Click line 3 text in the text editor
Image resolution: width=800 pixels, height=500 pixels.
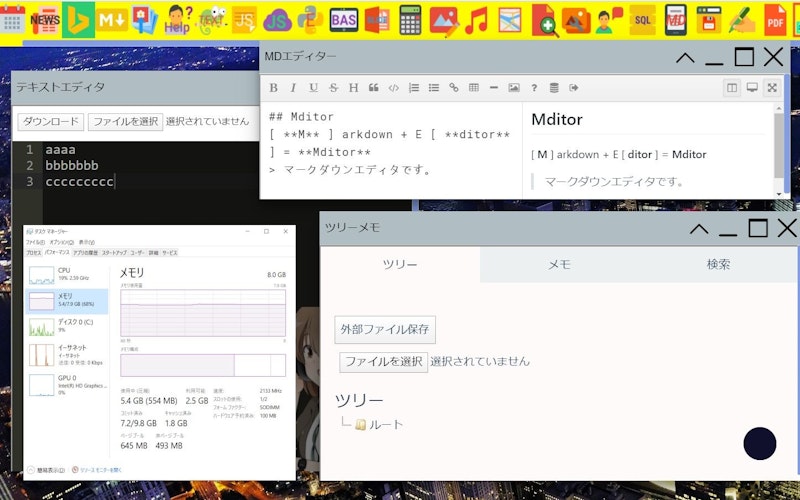tap(80, 181)
